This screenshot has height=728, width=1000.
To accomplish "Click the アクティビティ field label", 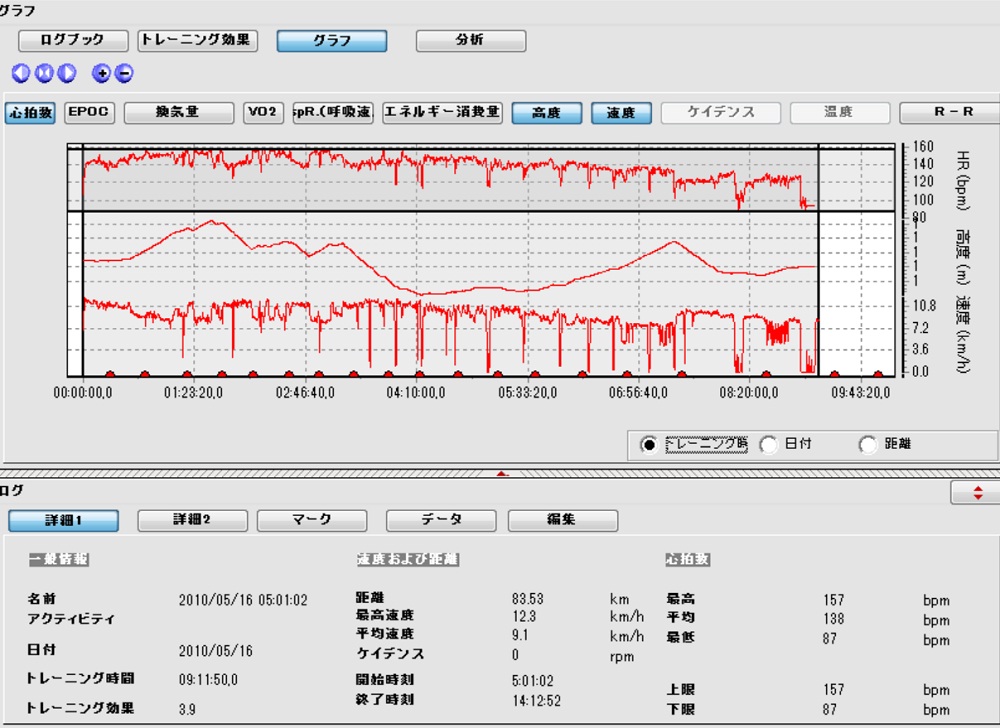I will [71, 619].
